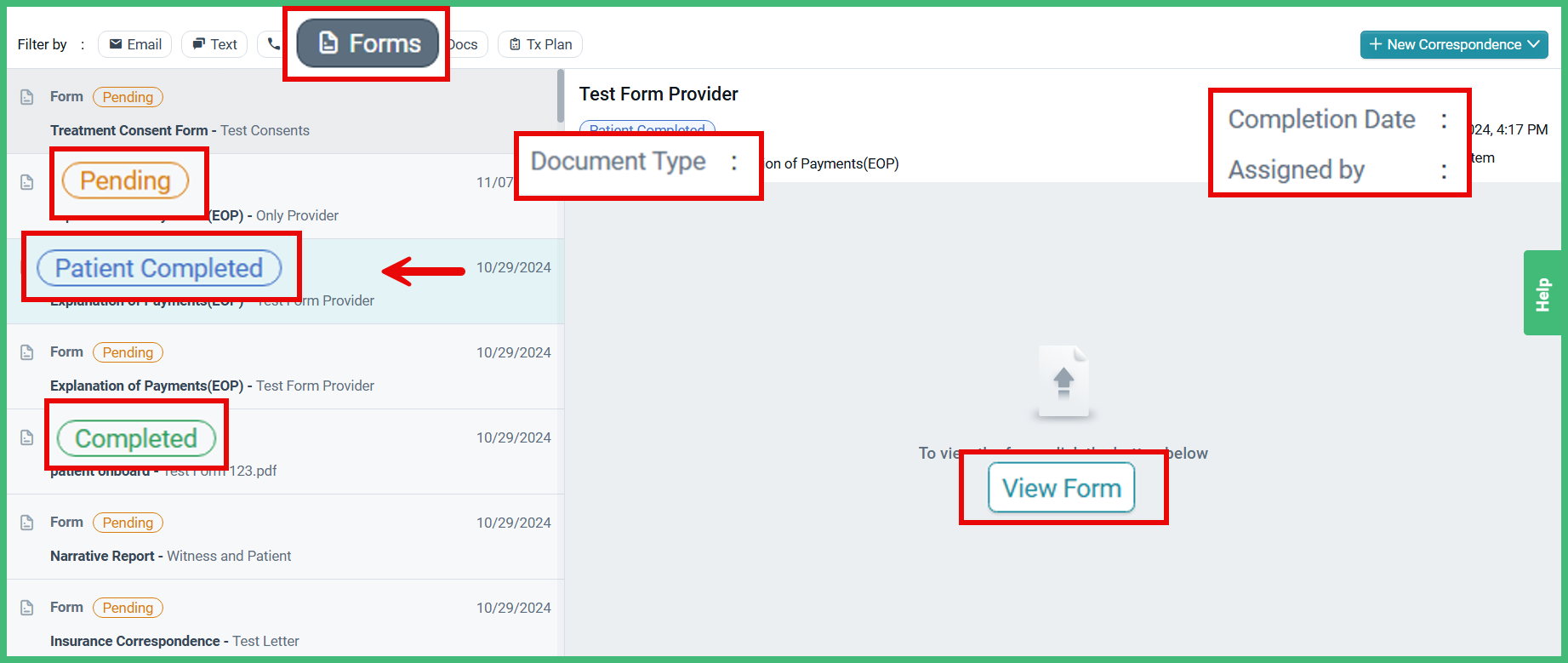Viewport: 1568px width, 663px height.
Task: Open the New Correspondence dropdown
Action: click(x=1454, y=44)
